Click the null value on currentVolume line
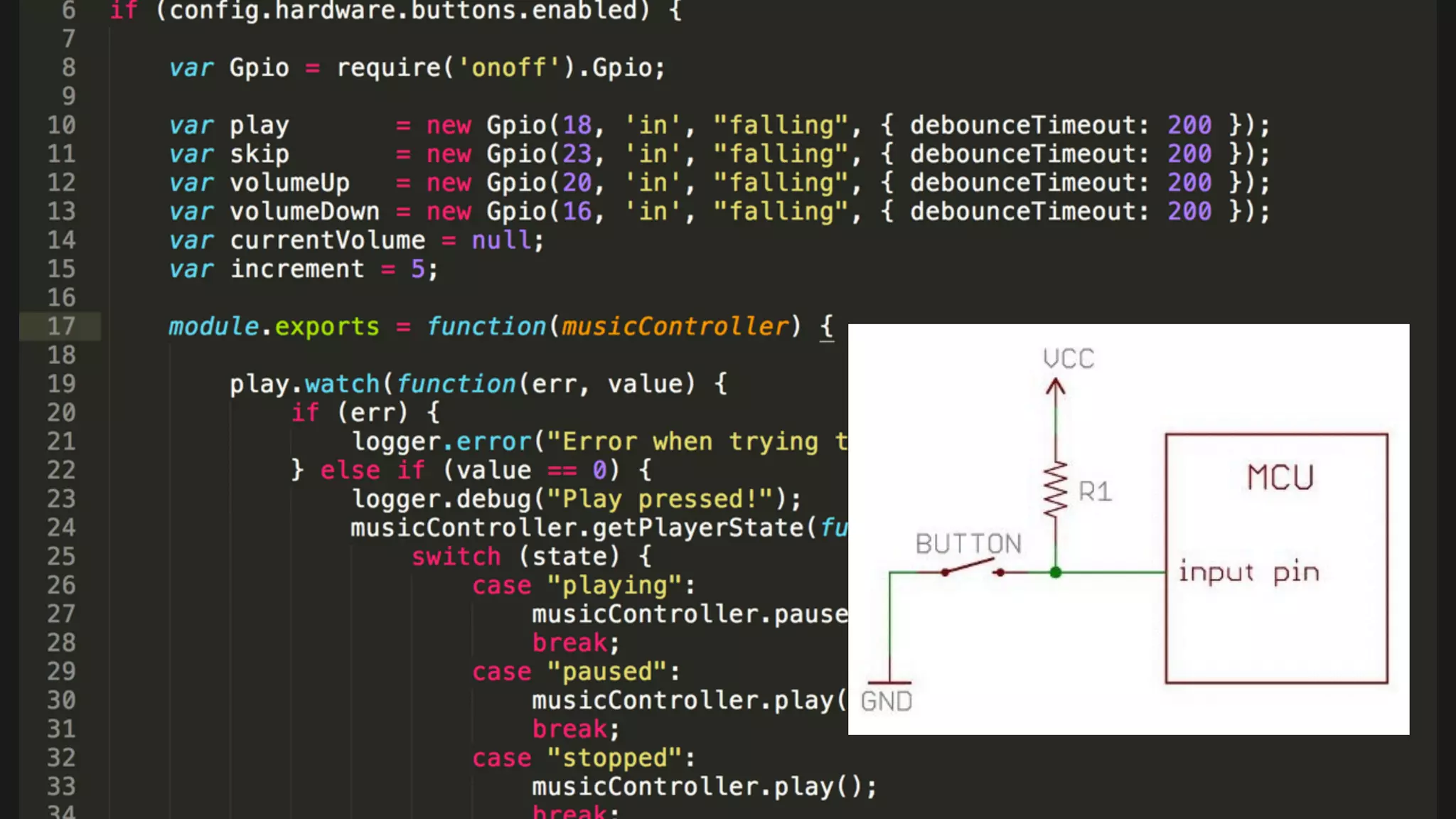This screenshot has width=1456, height=819. tap(501, 240)
